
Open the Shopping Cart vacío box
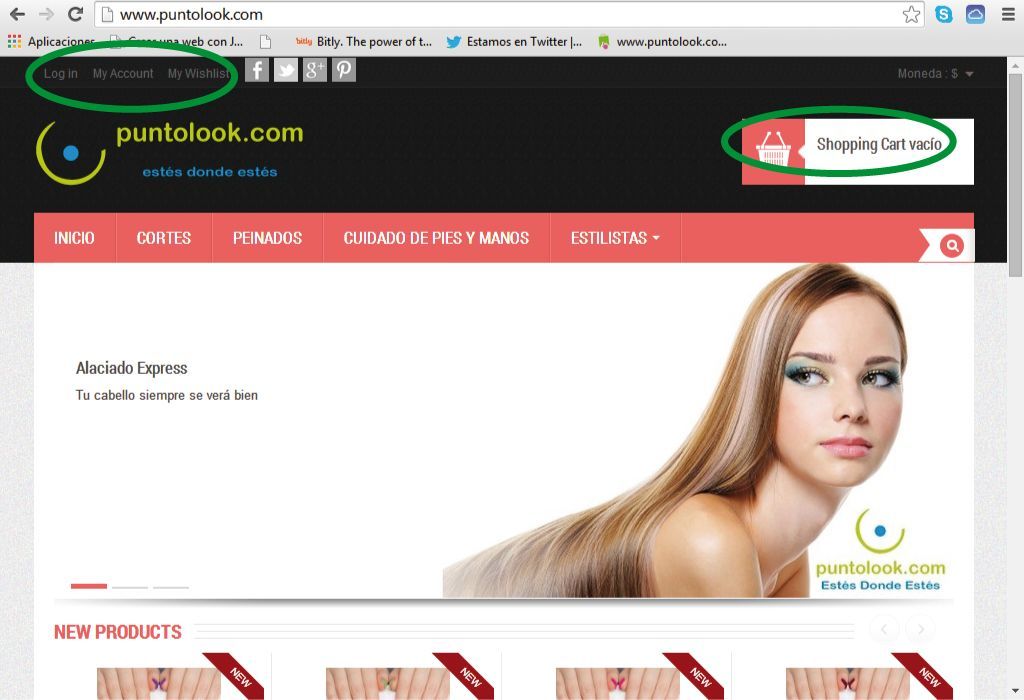coord(857,151)
